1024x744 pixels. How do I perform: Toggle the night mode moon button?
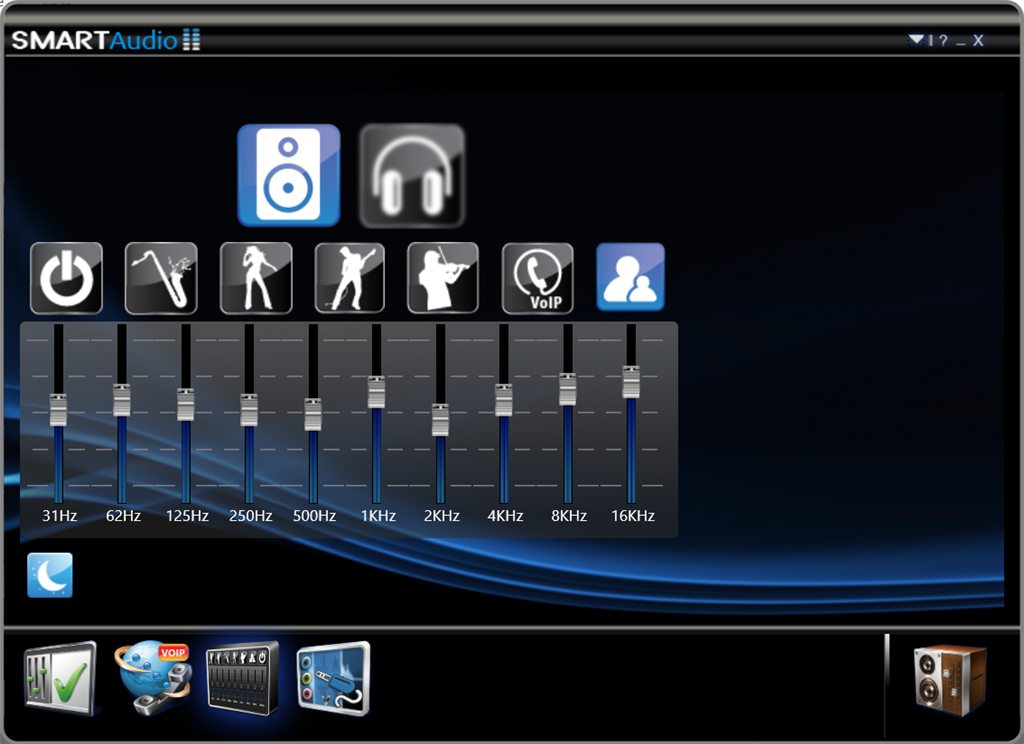click(x=50, y=575)
